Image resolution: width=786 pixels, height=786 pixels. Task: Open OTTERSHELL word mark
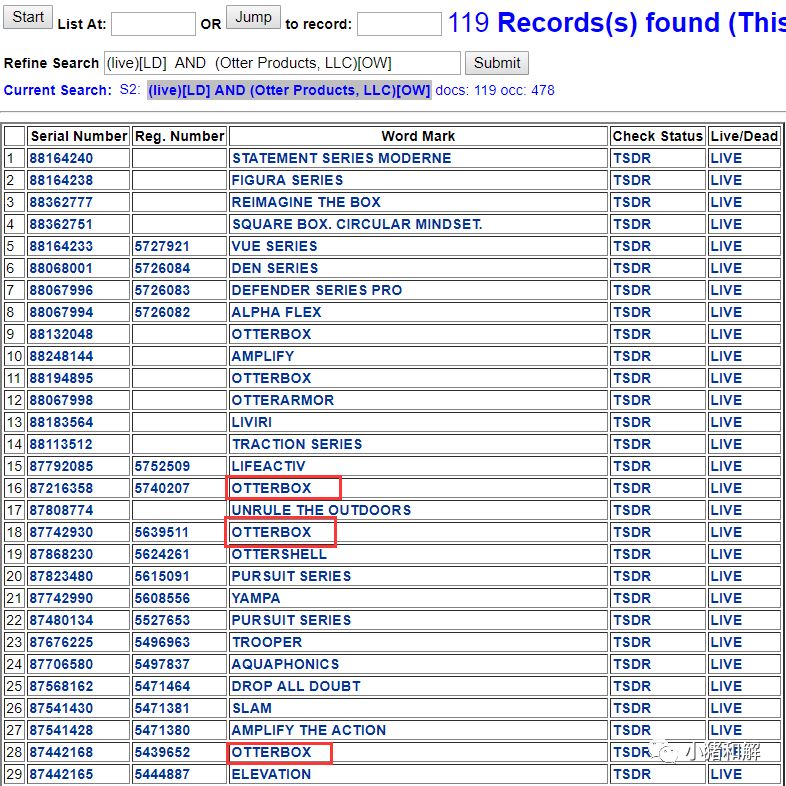(279, 554)
